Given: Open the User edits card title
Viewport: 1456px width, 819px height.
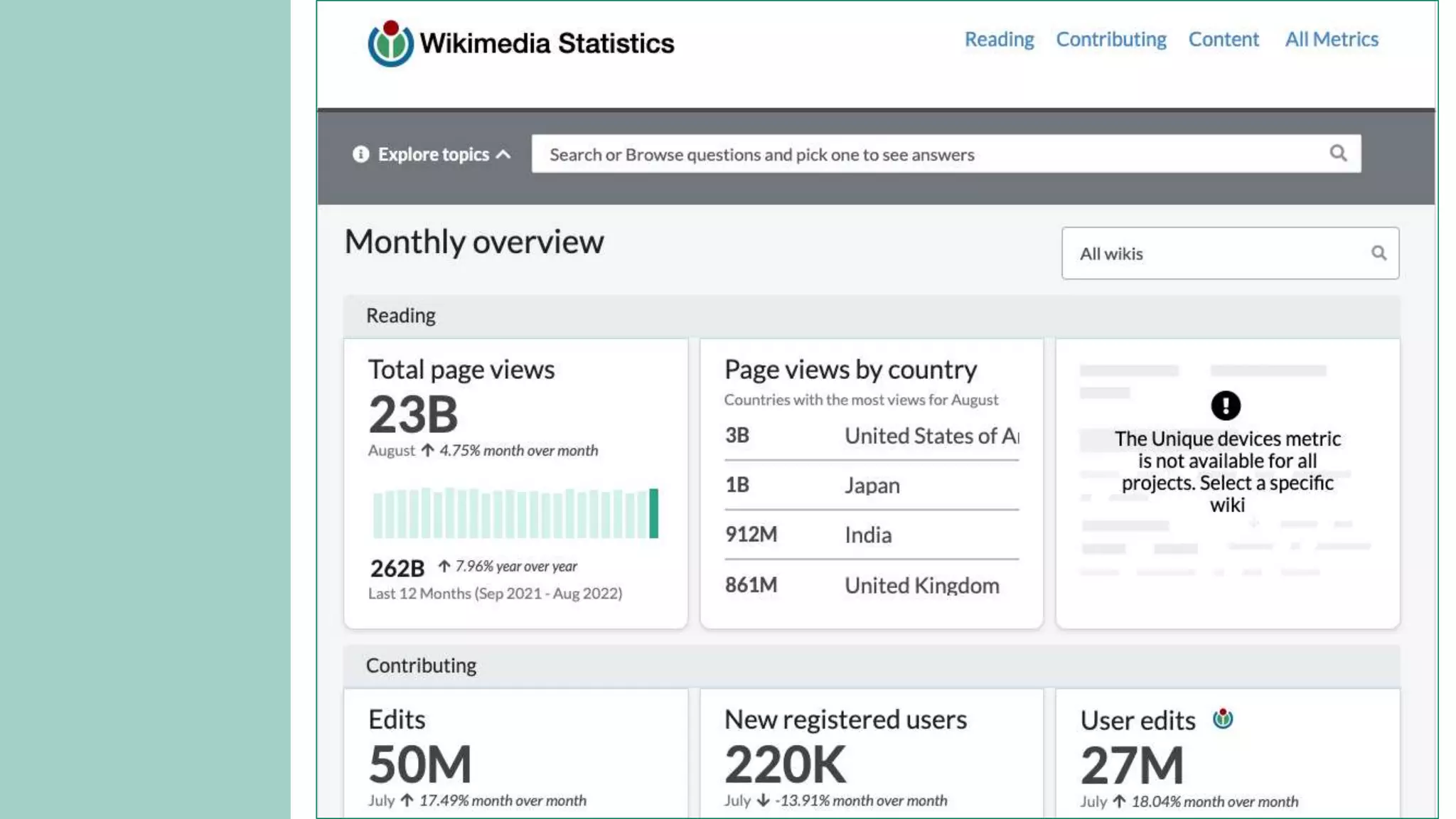Looking at the screenshot, I should point(1138,721).
